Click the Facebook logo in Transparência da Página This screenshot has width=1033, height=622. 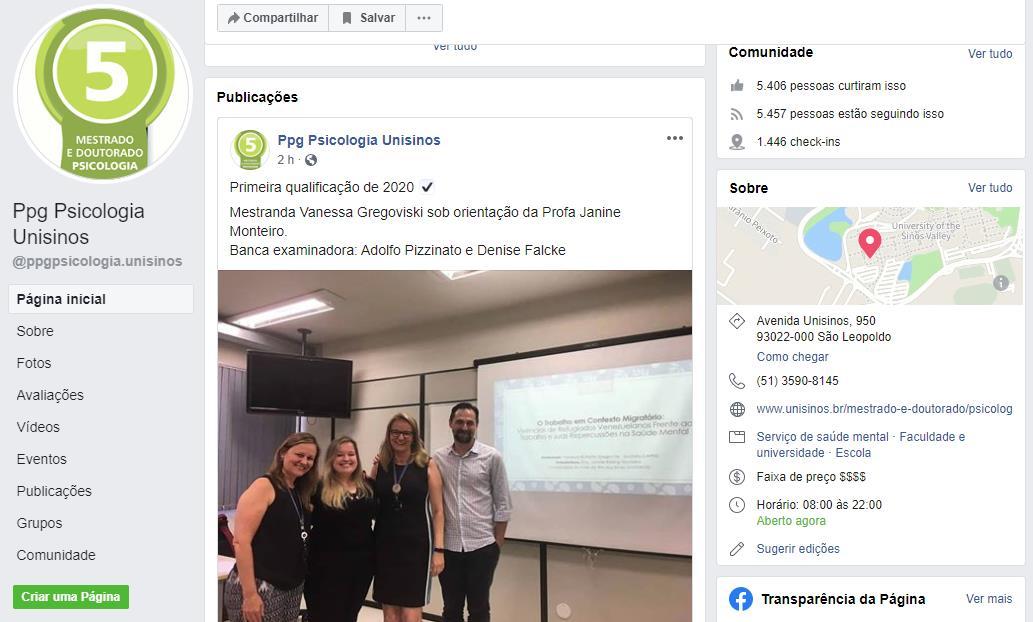point(740,599)
